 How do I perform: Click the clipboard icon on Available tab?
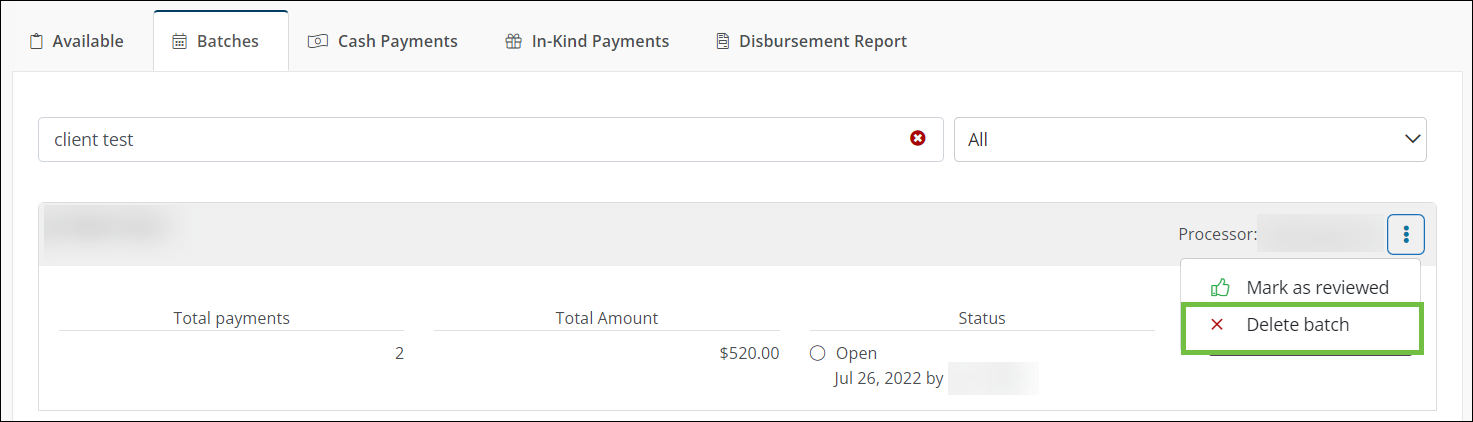click(x=37, y=42)
